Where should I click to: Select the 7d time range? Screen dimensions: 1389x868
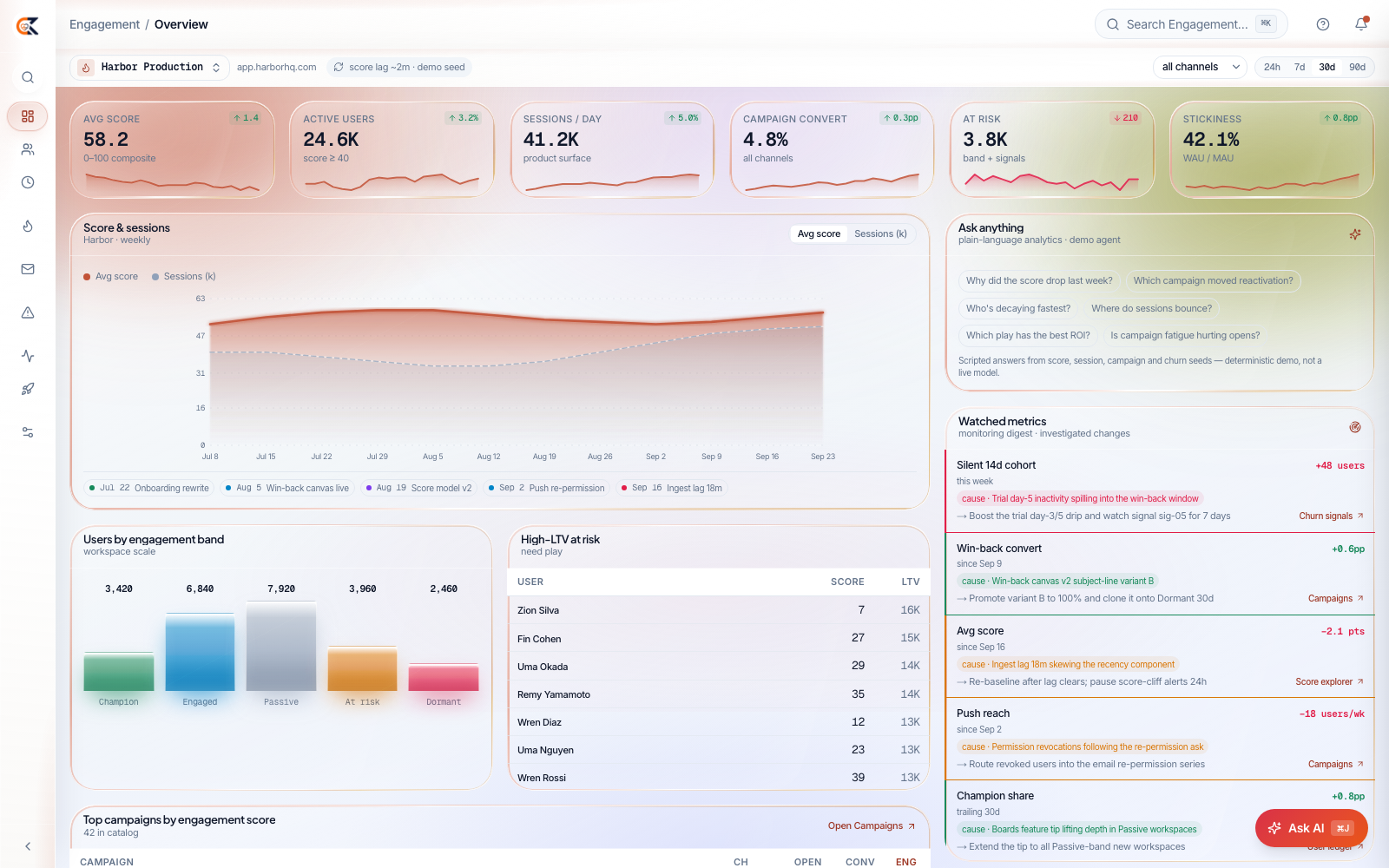1300,67
